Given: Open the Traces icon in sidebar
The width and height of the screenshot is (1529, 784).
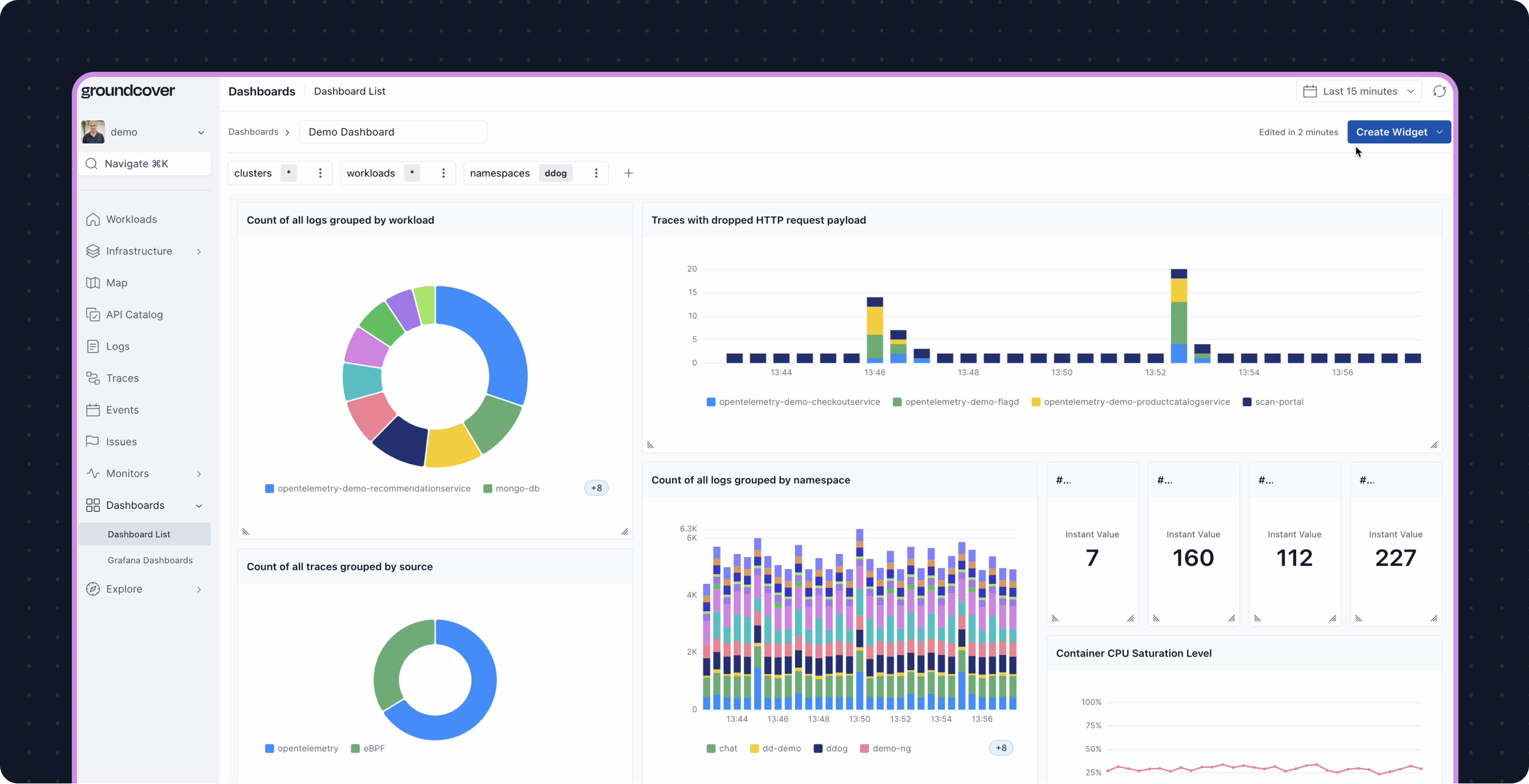Looking at the screenshot, I should pyautogui.click(x=93, y=378).
